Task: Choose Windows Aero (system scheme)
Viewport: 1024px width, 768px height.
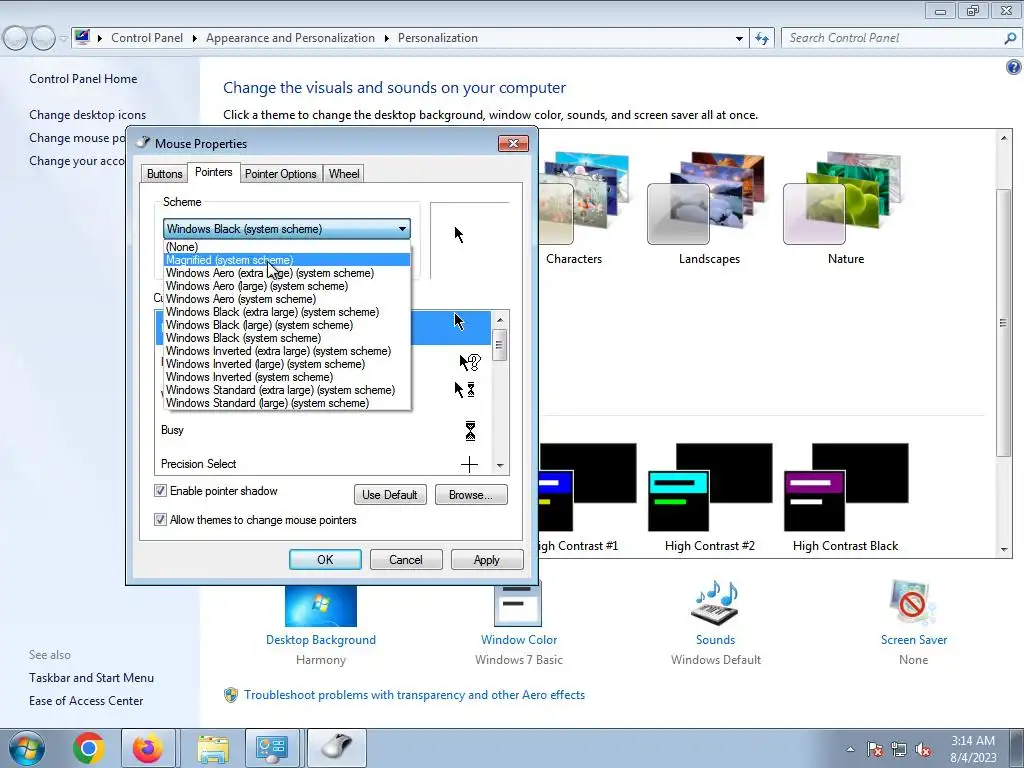Action: pyautogui.click(x=287, y=299)
